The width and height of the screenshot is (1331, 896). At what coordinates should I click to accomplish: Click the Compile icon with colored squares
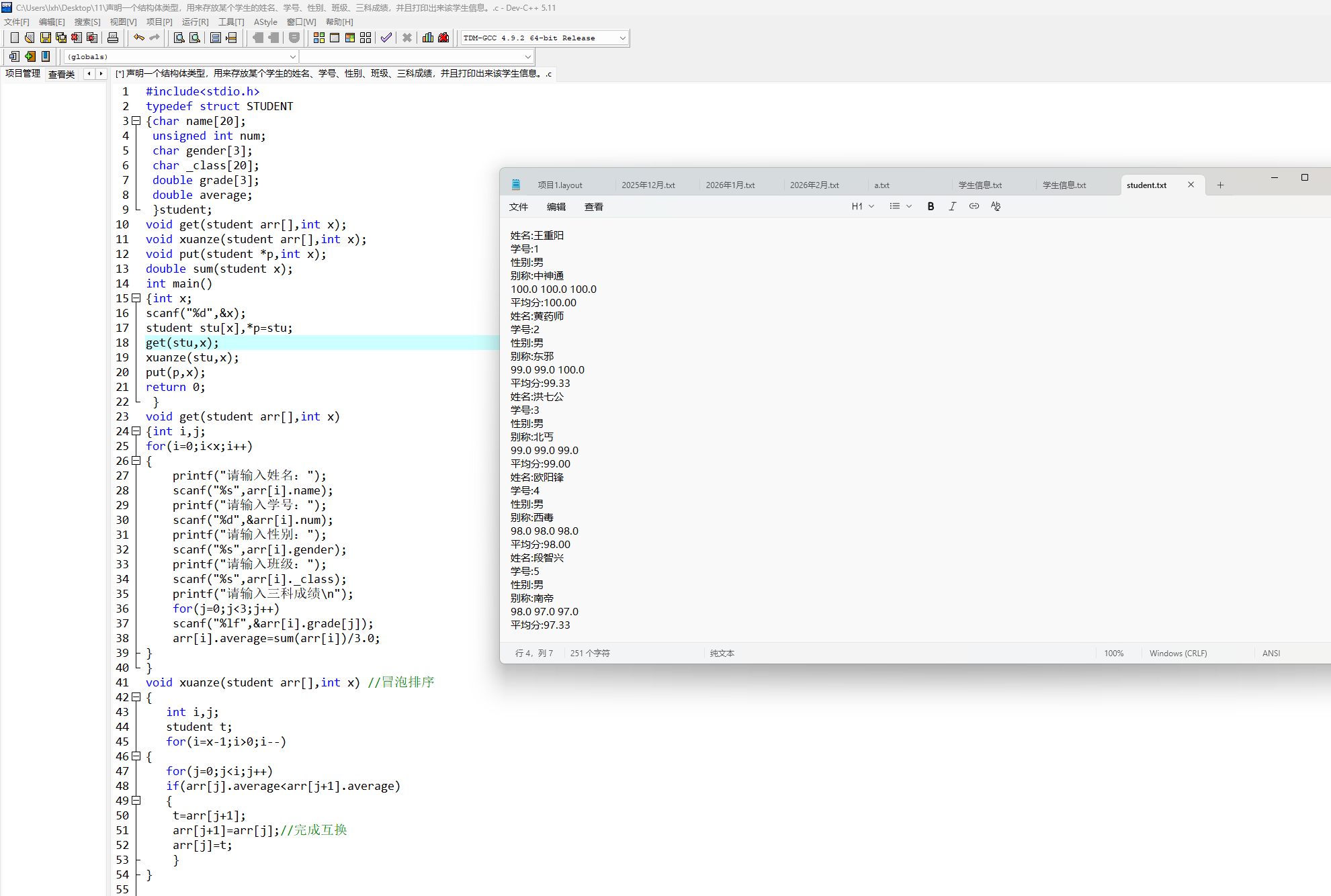[319, 38]
